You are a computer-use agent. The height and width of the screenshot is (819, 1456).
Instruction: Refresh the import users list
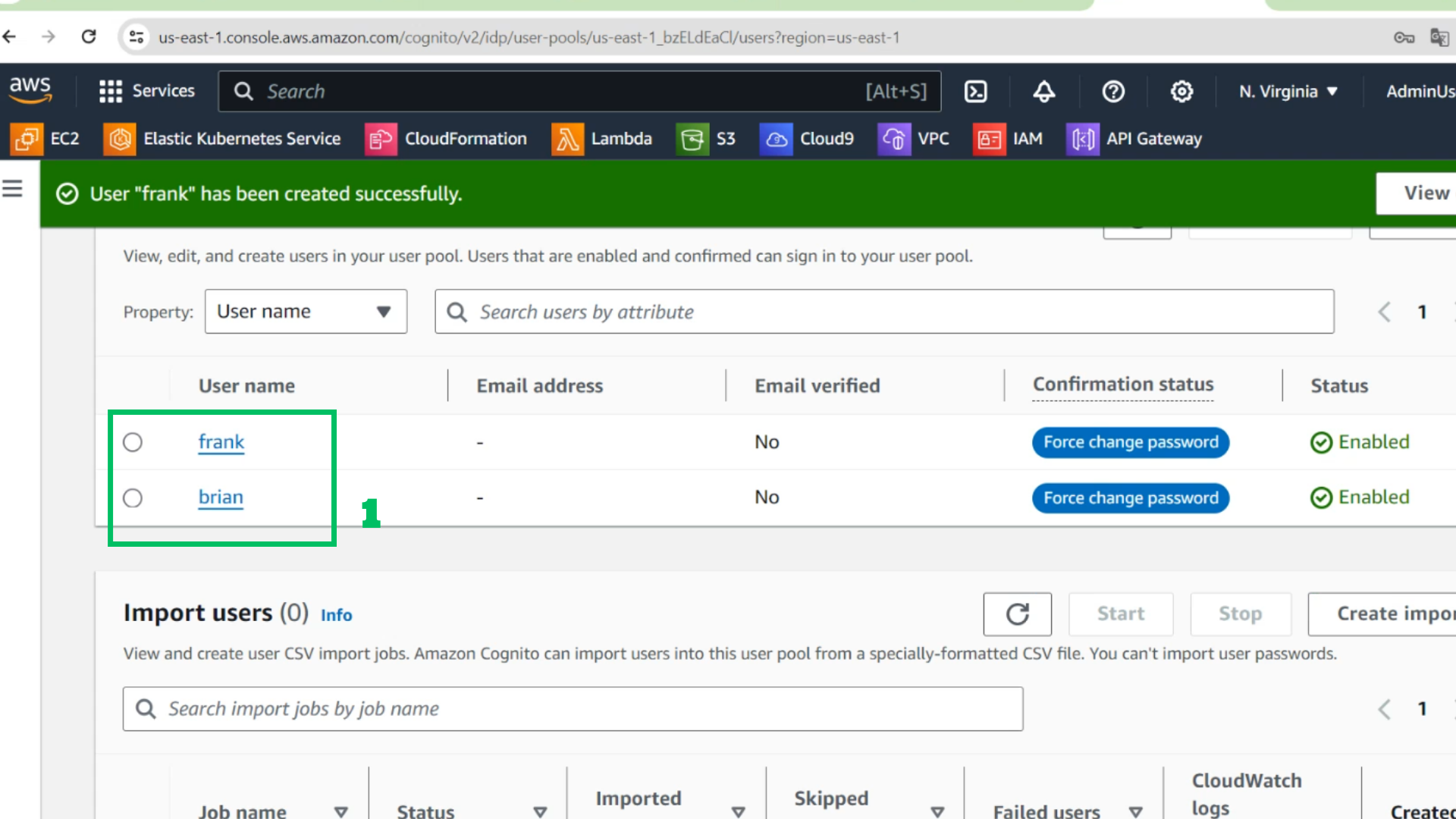(1017, 614)
